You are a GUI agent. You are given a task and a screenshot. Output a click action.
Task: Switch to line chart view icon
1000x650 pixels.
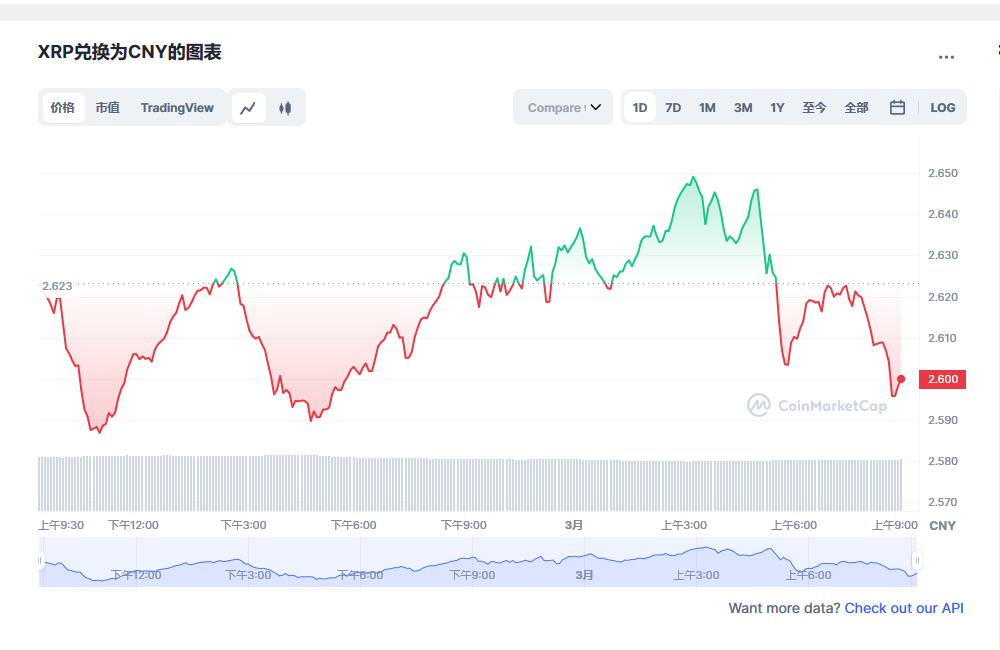(249, 108)
